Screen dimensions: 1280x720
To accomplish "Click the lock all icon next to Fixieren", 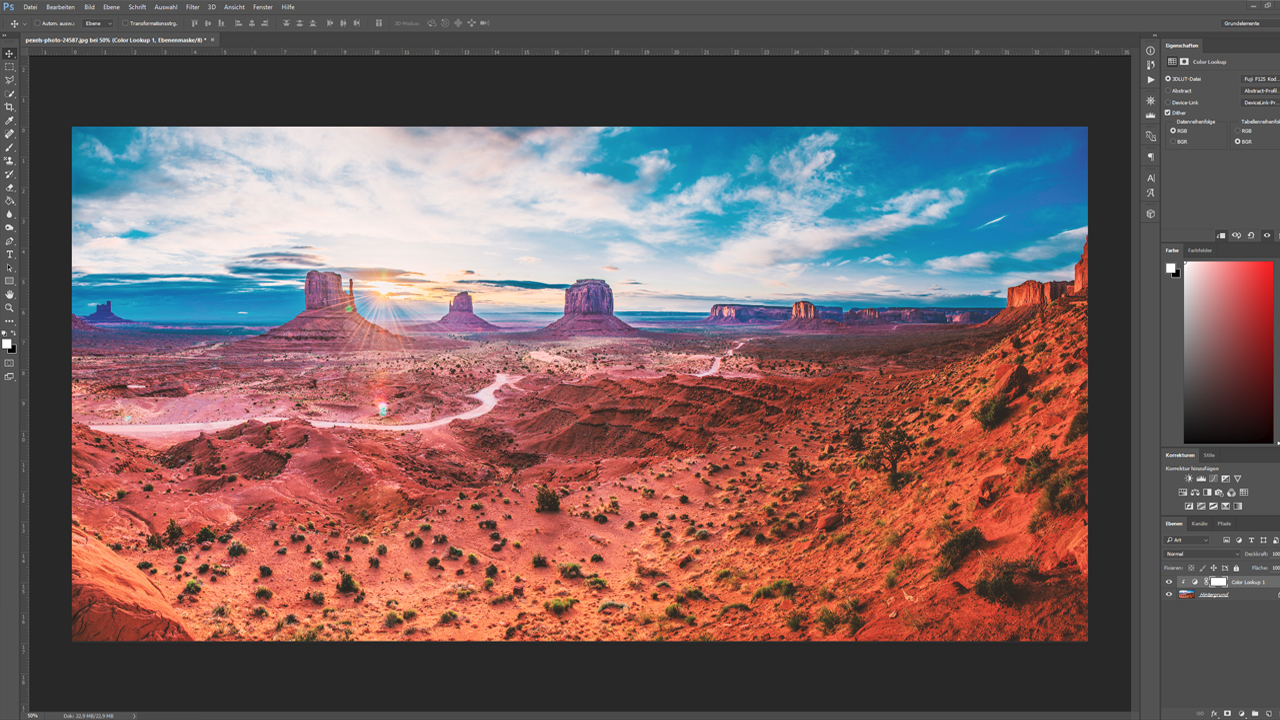I will pyautogui.click(x=1236, y=568).
